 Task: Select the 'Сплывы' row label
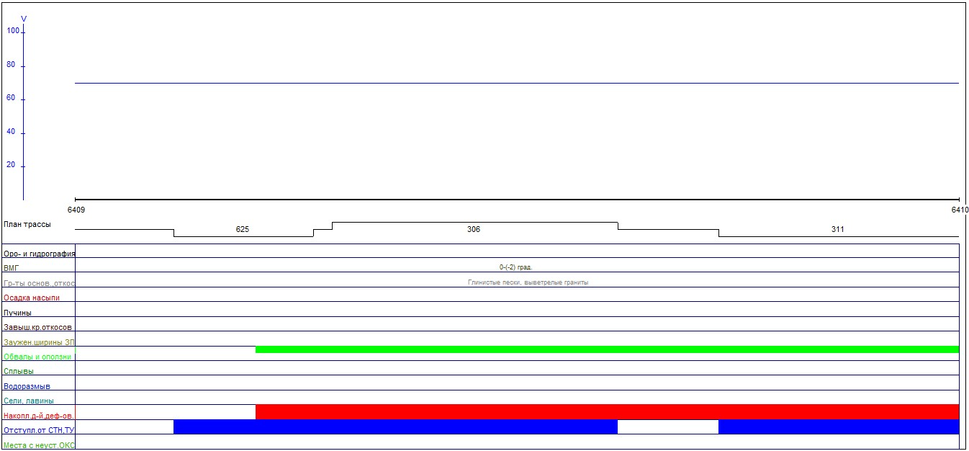(x=19, y=372)
